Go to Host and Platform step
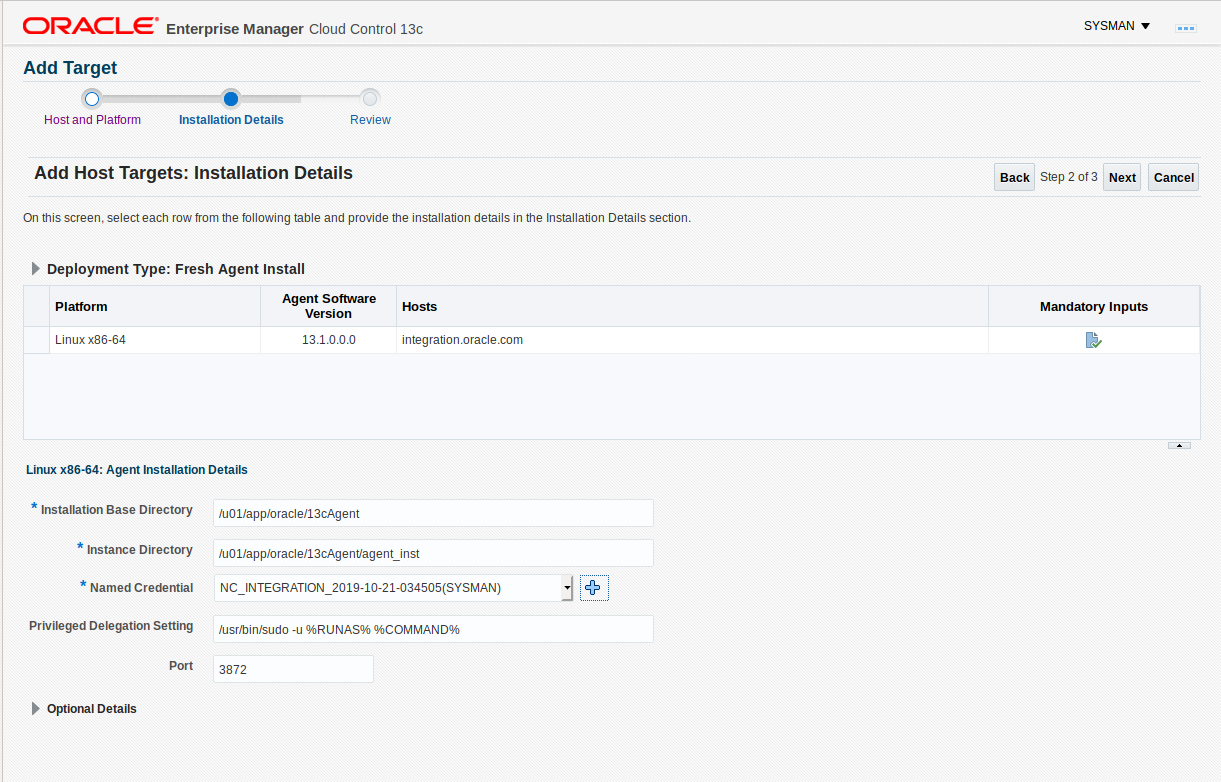1221x782 pixels. (92, 120)
